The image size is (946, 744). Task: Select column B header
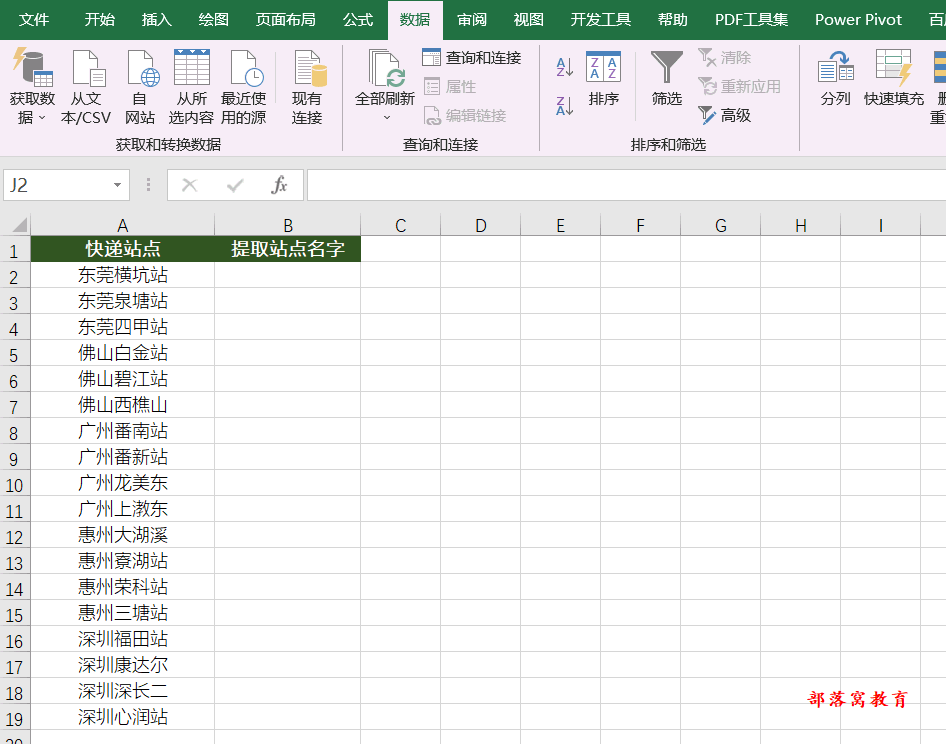(288, 226)
